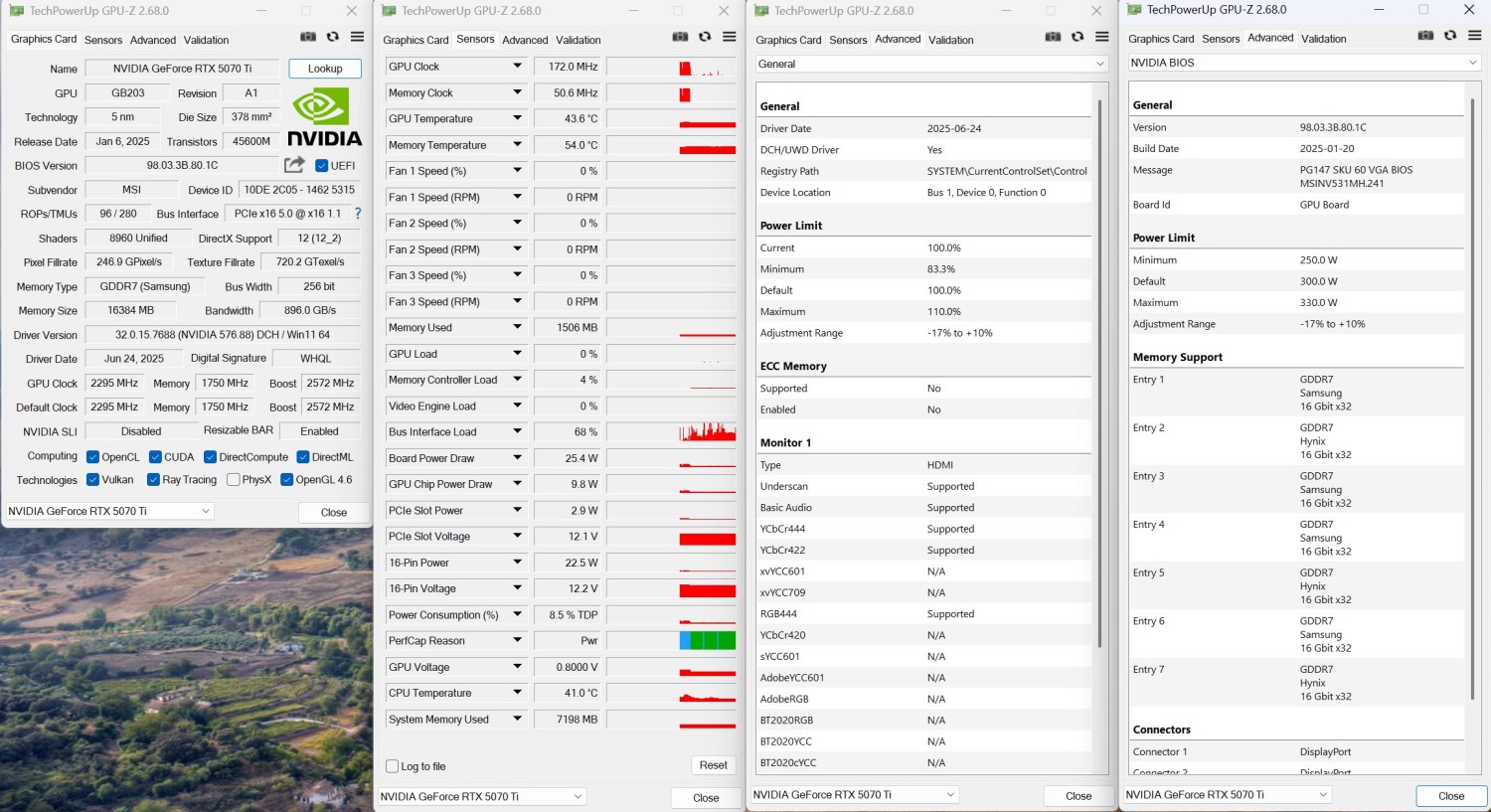Toggle the CUDA checkbox
1491x812 pixels.
point(155,457)
